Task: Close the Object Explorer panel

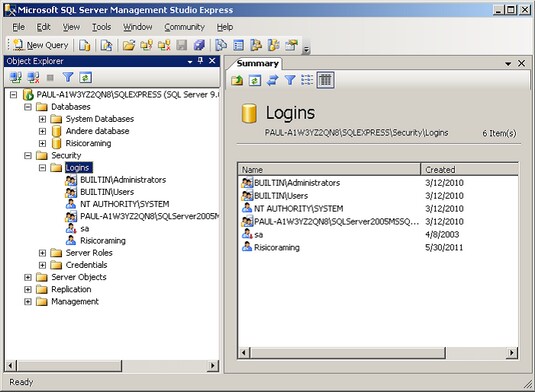Action: pos(212,61)
